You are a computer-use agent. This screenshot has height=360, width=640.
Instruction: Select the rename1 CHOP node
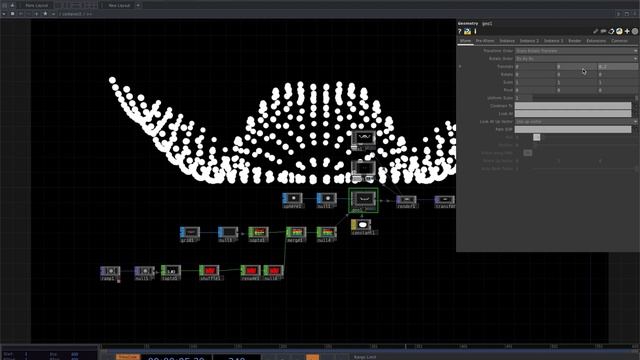pyautogui.click(x=250, y=272)
